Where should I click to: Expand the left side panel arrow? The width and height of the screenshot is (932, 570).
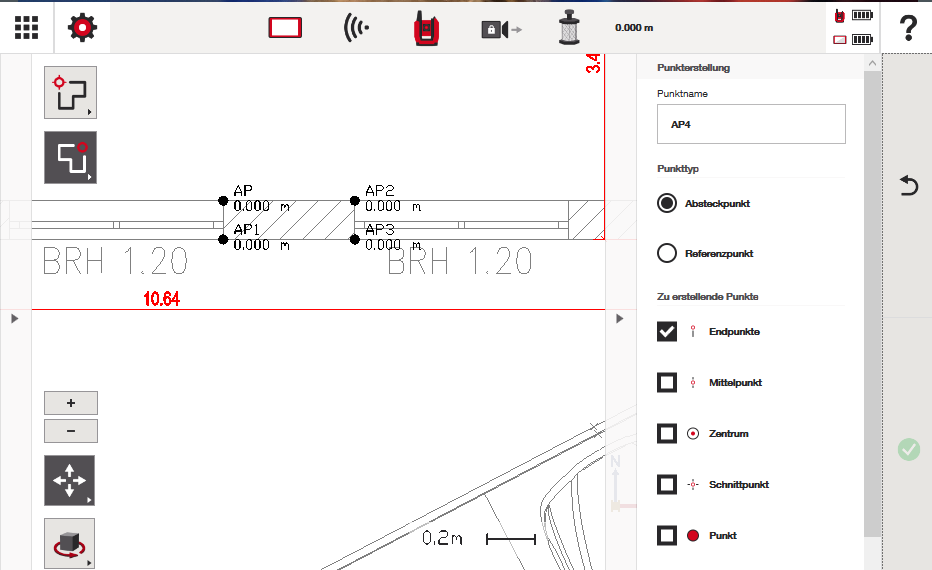click(15, 318)
